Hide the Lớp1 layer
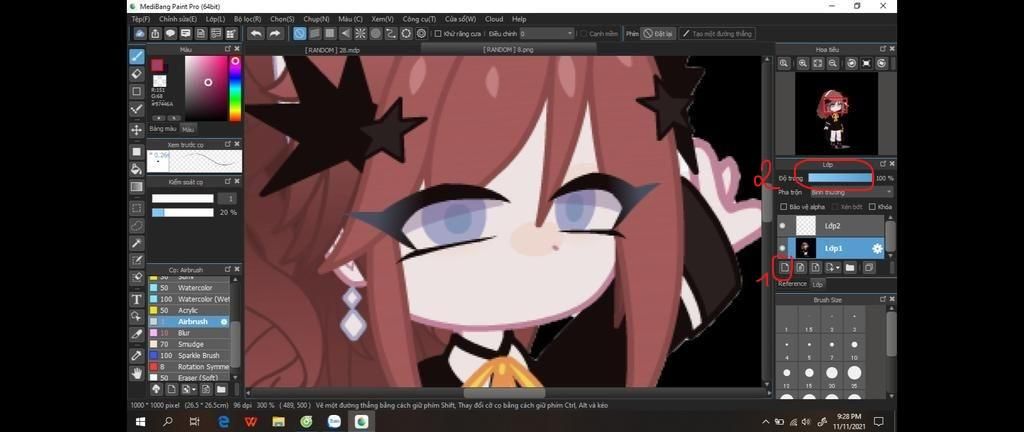The height and width of the screenshot is (432, 1024). click(782, 249)
